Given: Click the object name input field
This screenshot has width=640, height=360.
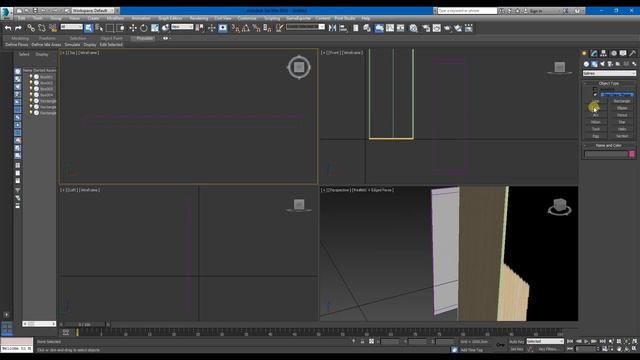Looking at the screenshot, I should click(606, 154).
